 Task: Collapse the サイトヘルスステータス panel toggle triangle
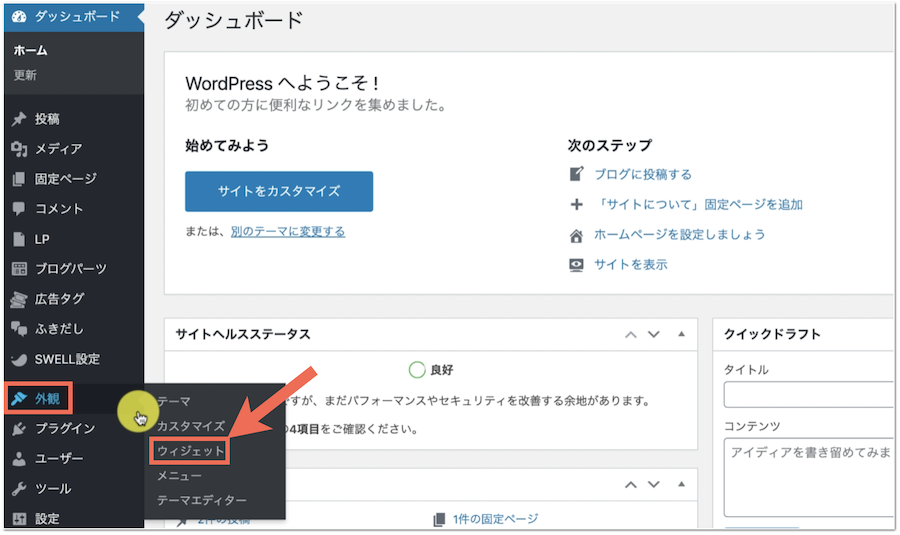click(x=681, y=334)
